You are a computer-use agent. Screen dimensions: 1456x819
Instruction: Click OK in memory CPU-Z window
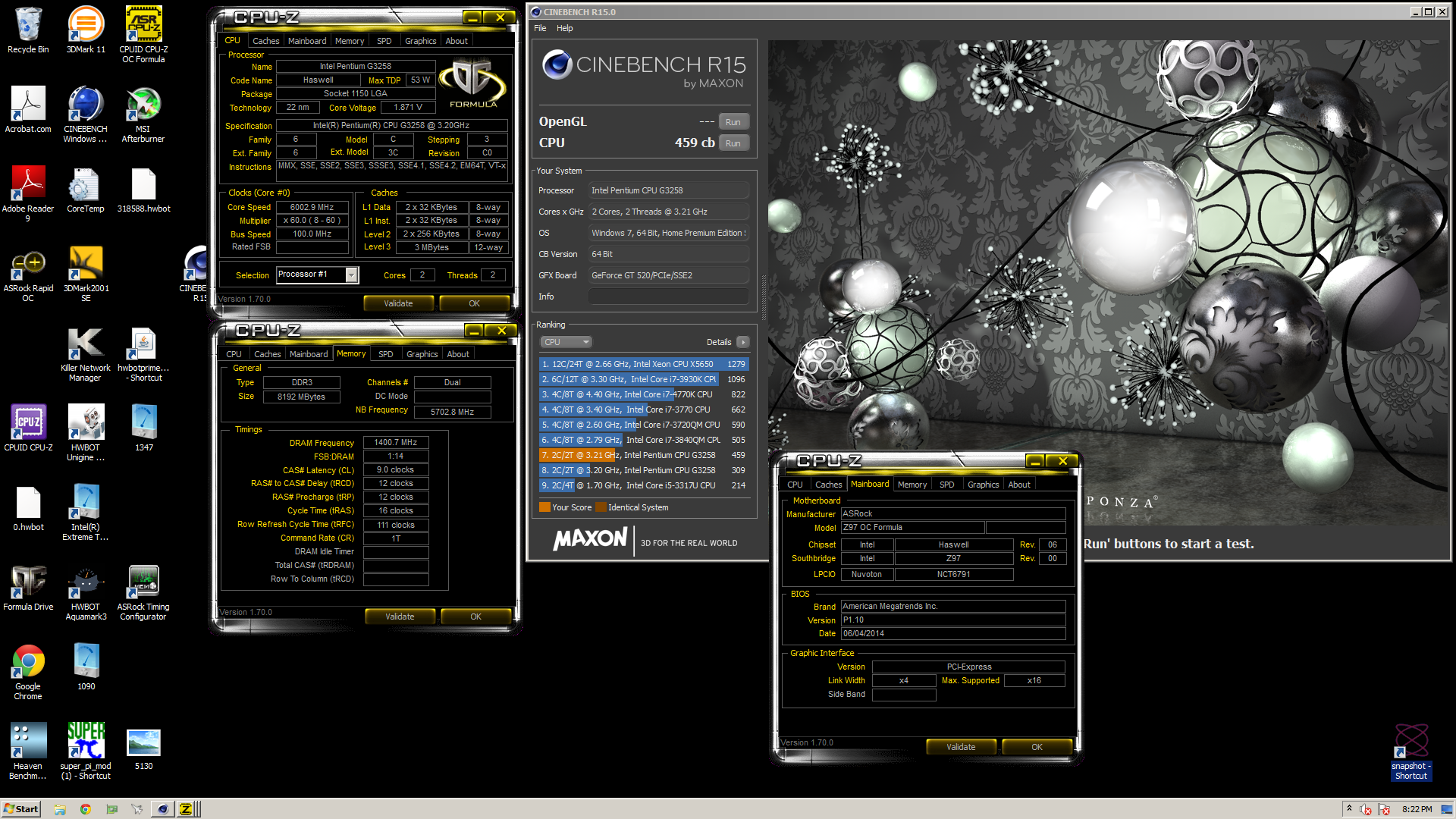point(475,617)
